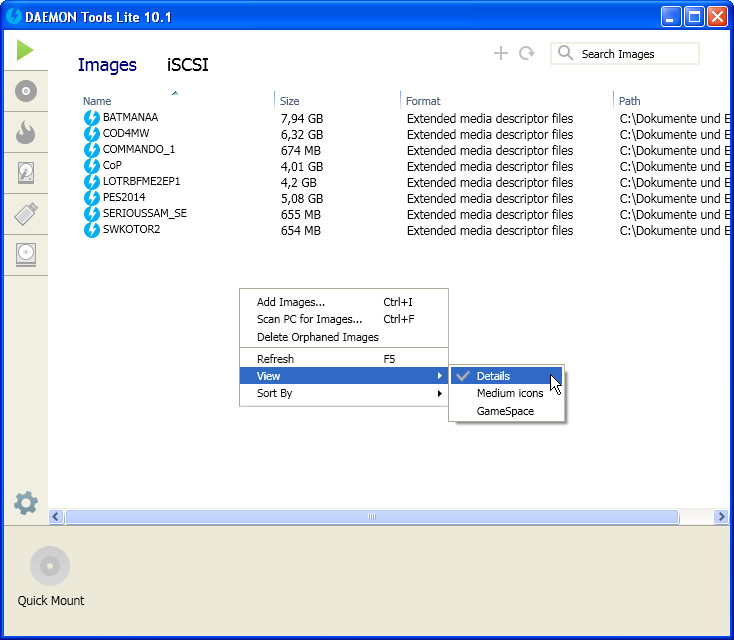Open the USB stick sidebar icon
This screenshot has height=640, width=734.
26,214
